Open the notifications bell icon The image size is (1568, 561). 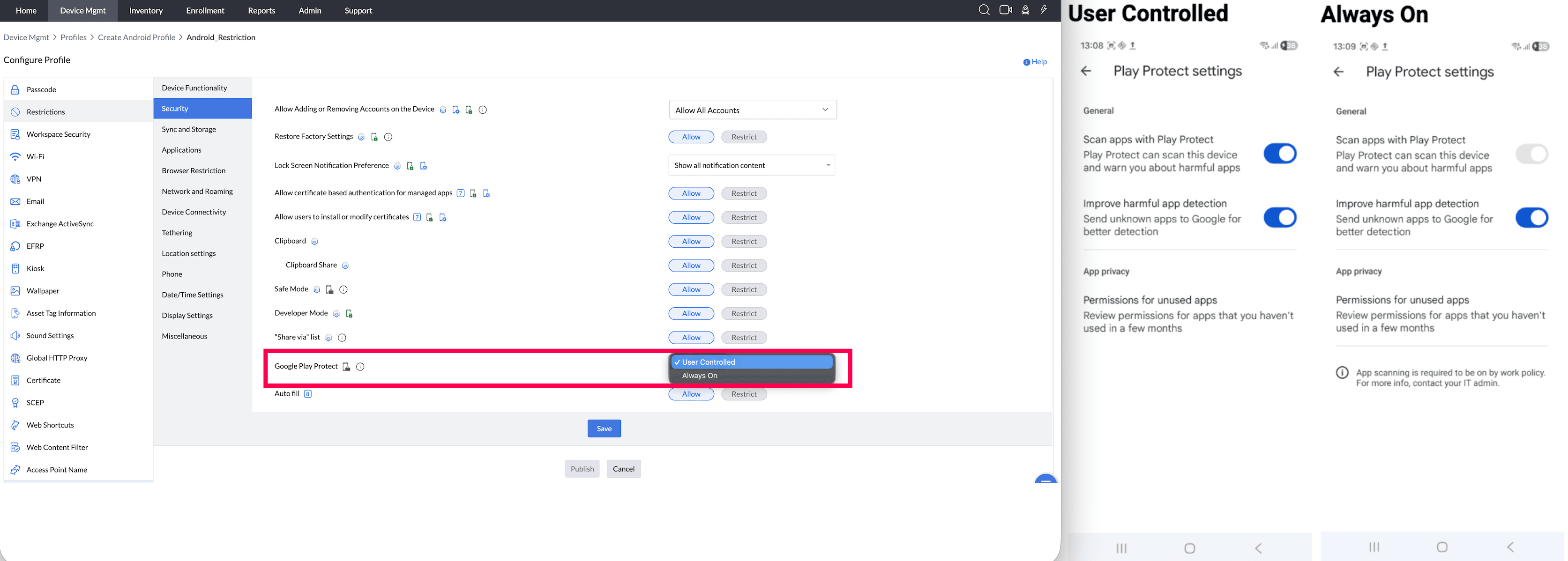(x=1026, y=10)
